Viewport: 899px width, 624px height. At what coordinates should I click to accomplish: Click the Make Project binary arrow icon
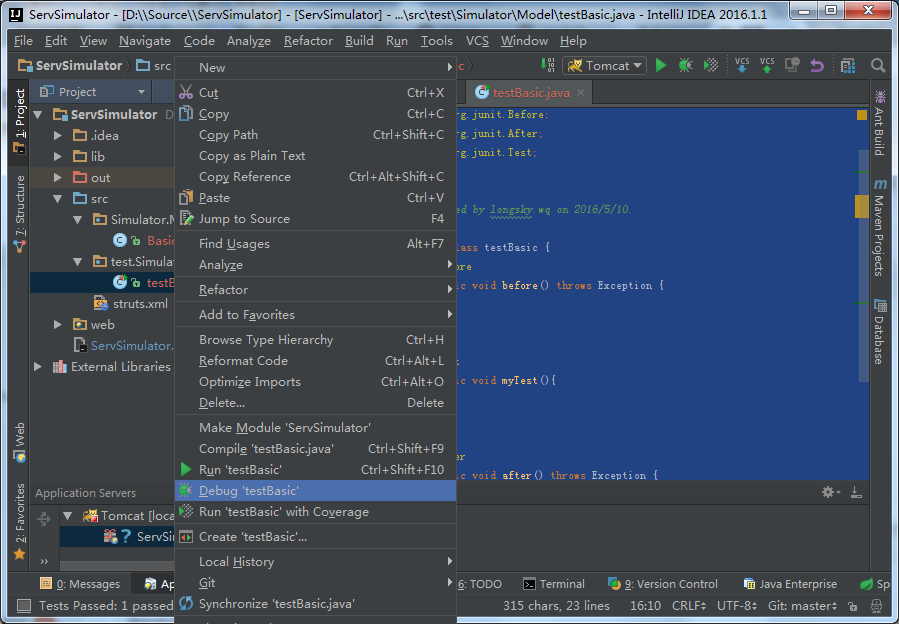click(547, 65)
